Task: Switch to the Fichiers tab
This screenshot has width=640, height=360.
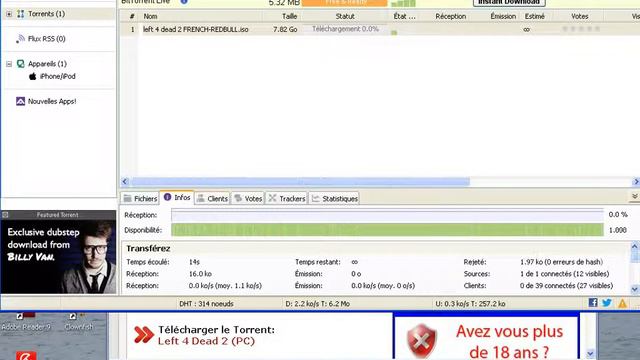Action: click(x=140, y=198)
